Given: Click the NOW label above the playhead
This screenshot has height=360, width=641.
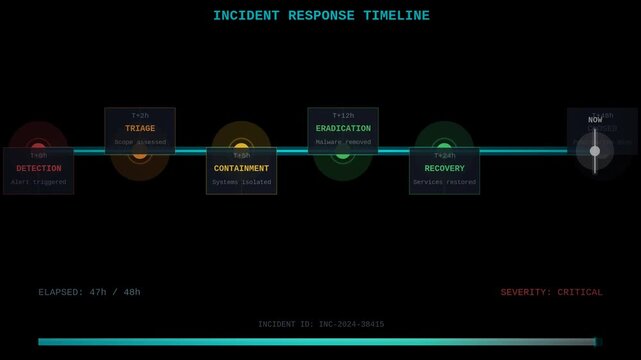Looking at the screenshot, I should [595, 120].
